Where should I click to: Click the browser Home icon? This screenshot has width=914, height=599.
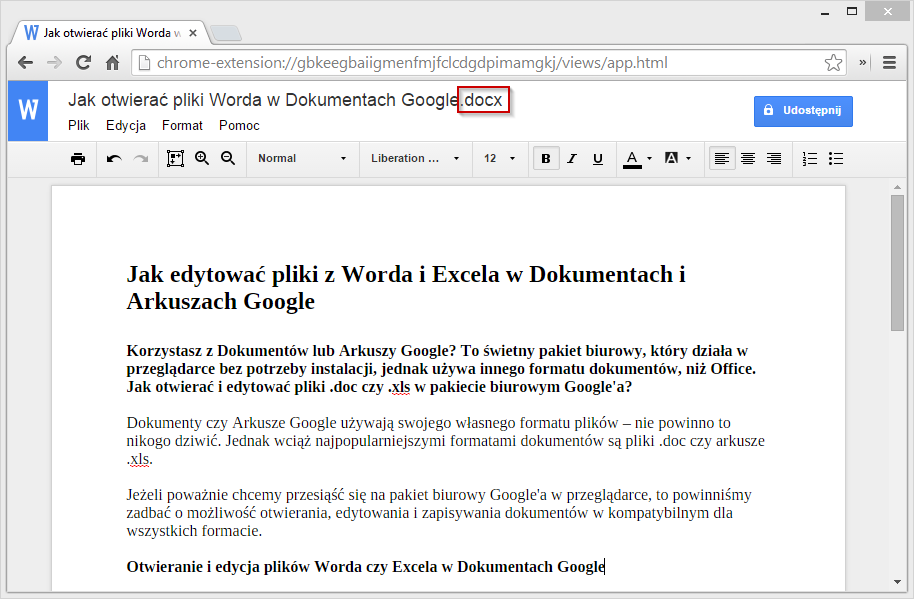pos(113,62)
